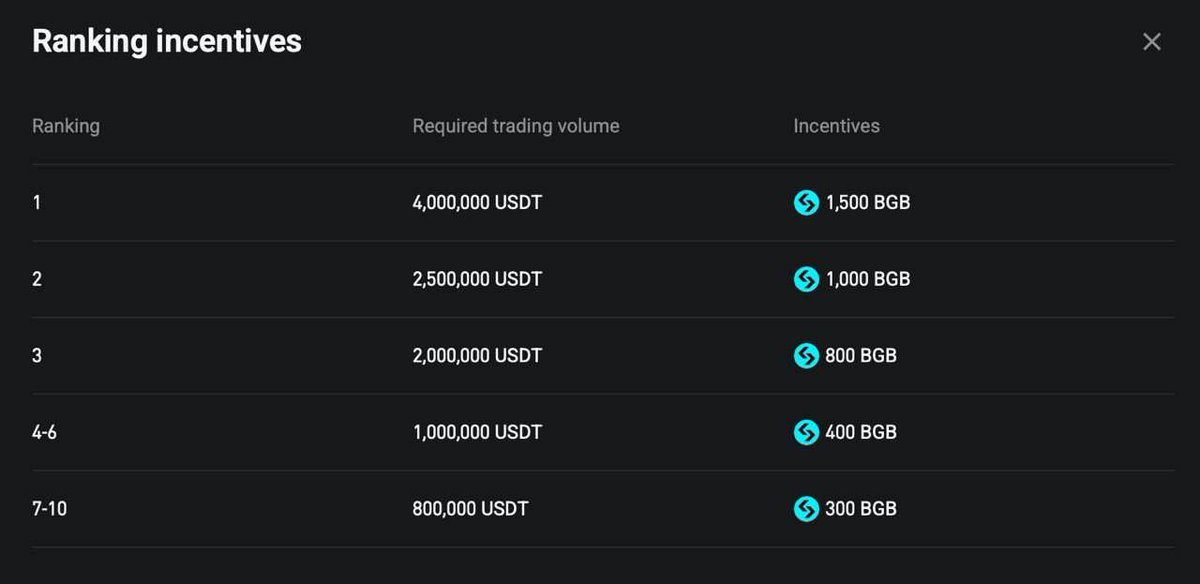
Task: Select the 2,000,000 USDT volume cell
Action: point(477,355)
